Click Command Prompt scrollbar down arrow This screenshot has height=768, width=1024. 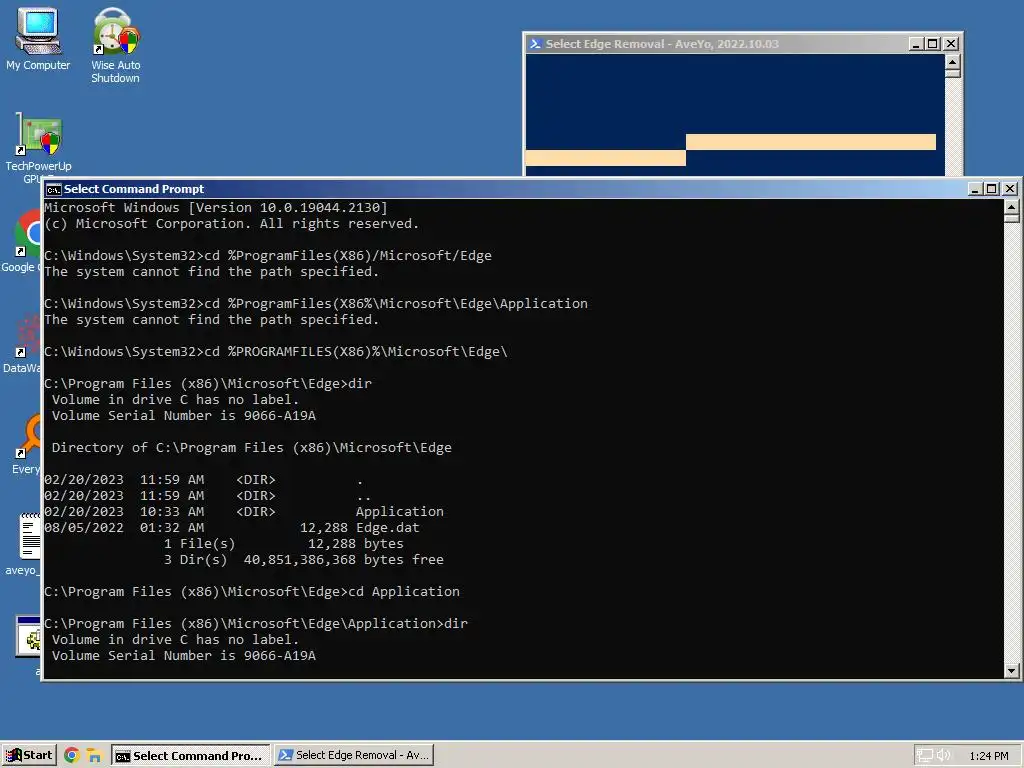click(x=1012, y=670)
